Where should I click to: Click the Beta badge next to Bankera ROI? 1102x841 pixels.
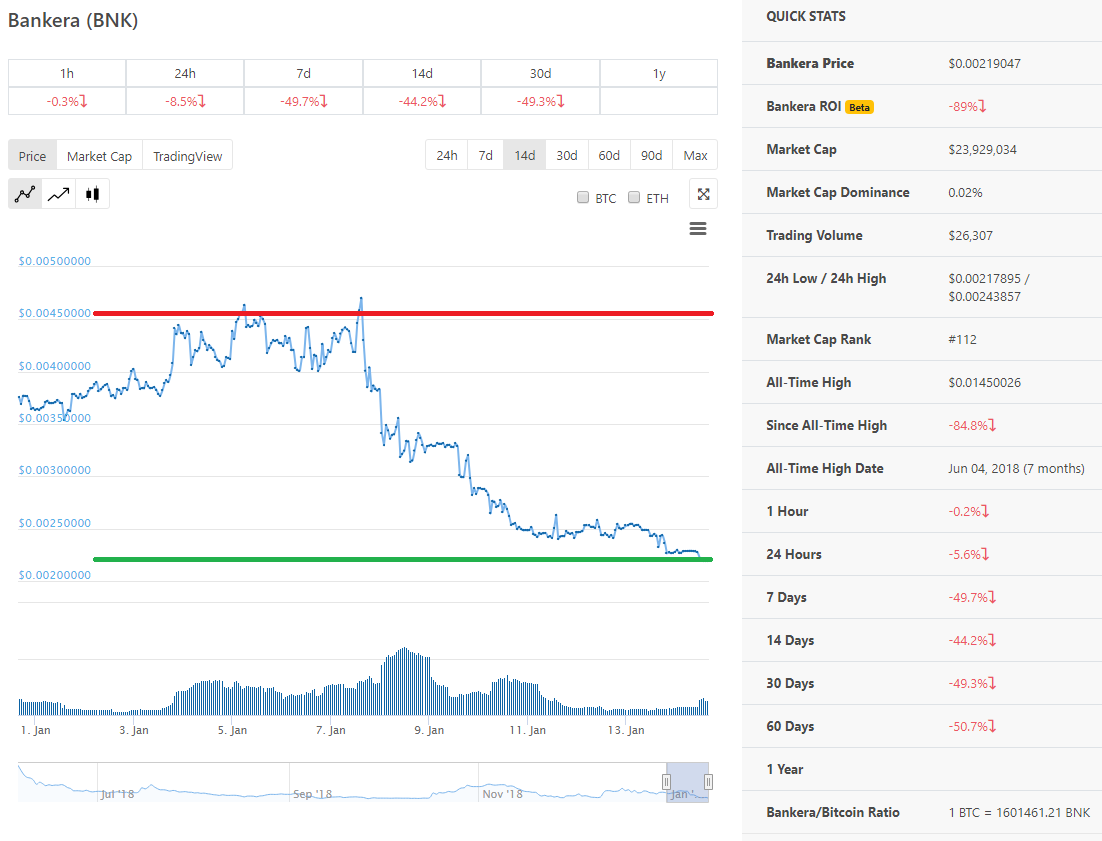tap(859, 107)
